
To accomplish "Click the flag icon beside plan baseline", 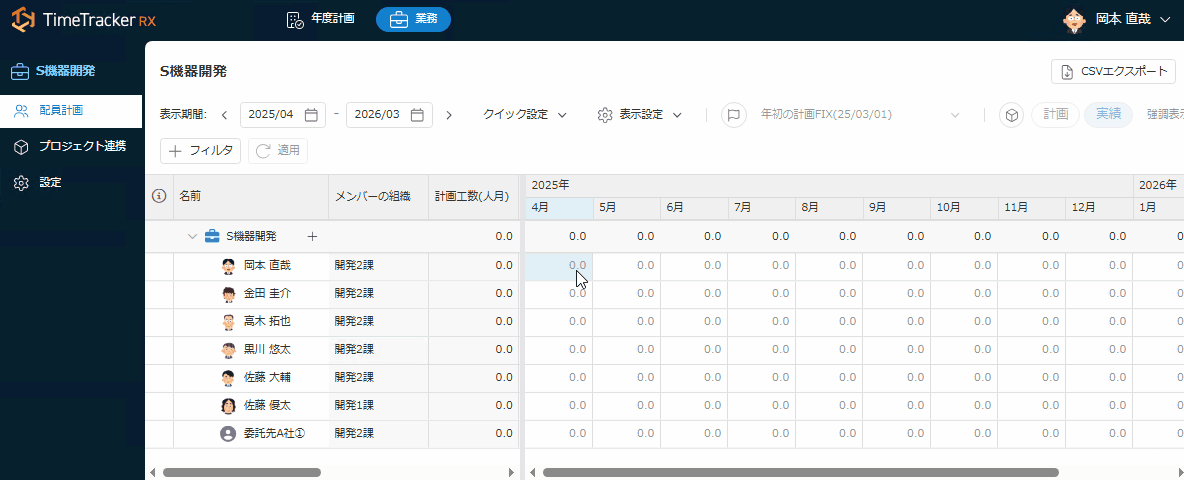I will [734, 115].
